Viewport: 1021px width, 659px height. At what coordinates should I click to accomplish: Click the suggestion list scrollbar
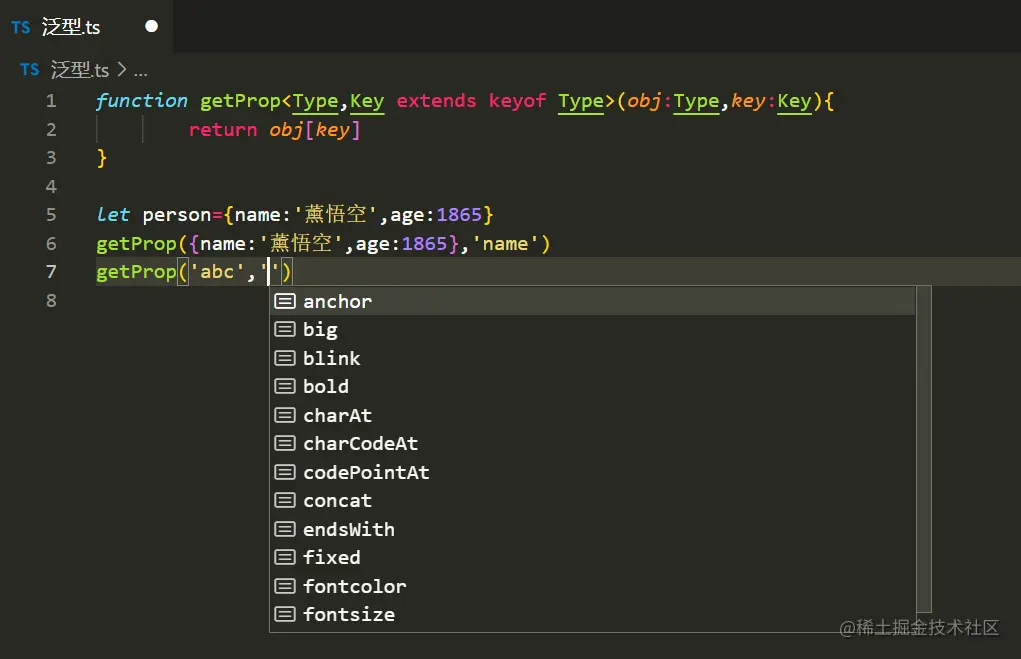click(923, 449)
